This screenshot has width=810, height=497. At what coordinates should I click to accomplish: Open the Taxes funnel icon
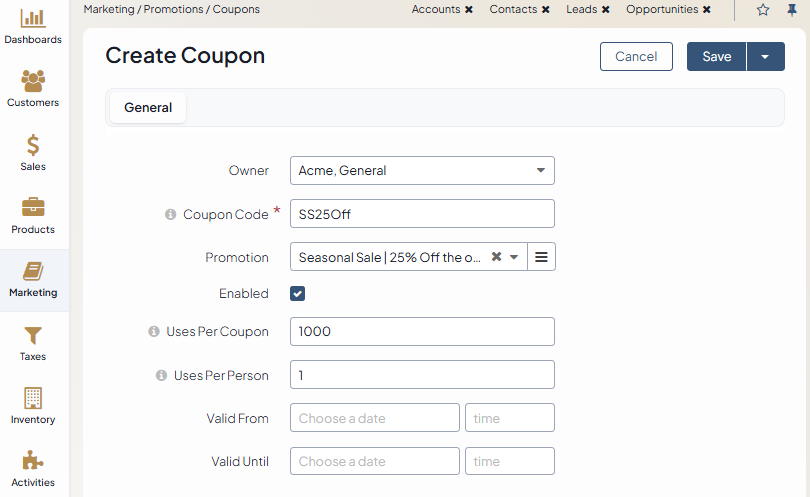pos(33,335)
